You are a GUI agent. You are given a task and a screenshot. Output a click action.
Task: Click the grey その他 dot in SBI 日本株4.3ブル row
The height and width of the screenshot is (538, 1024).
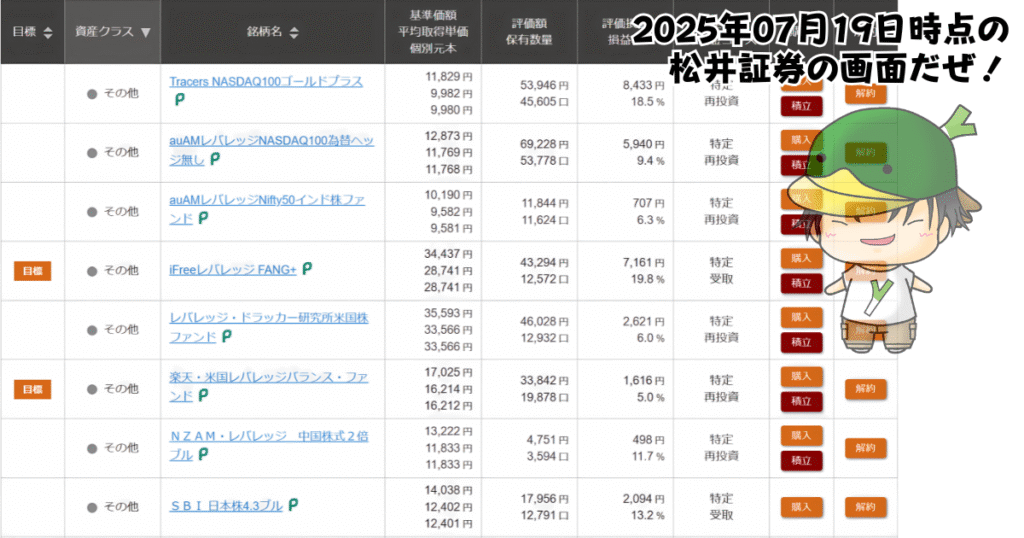click(x=92, y=507)
